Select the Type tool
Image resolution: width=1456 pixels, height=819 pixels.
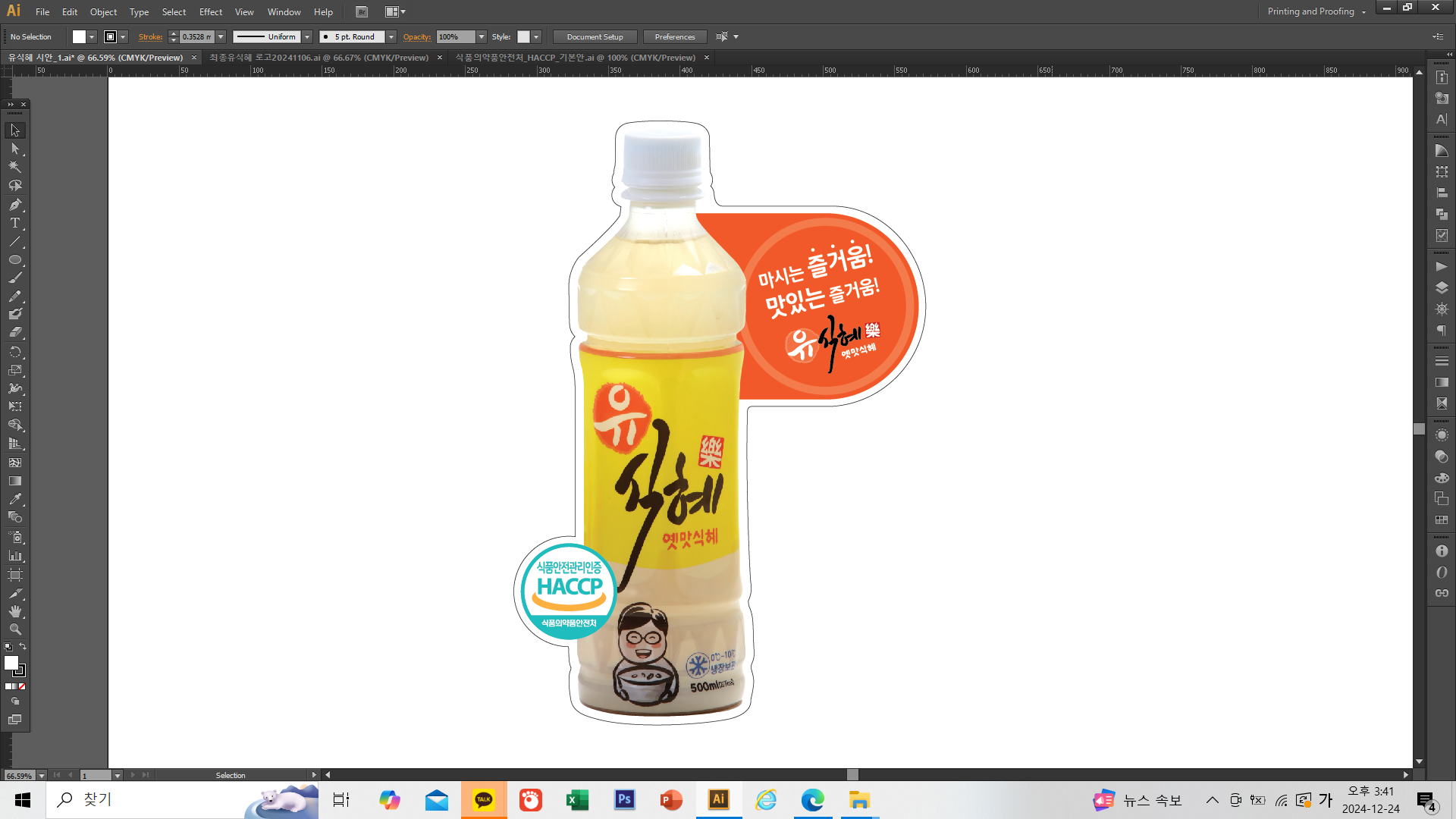(x=15, y=223)
